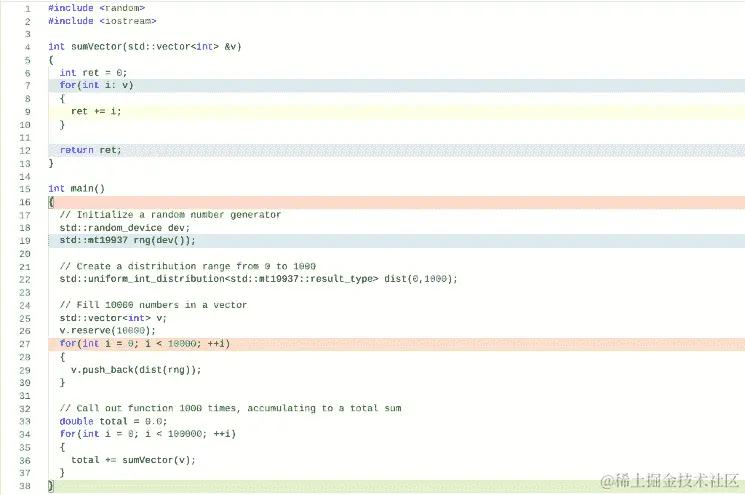Click line number 34 in gutter
Screen dimensions: 745x495
coord(25,434)
